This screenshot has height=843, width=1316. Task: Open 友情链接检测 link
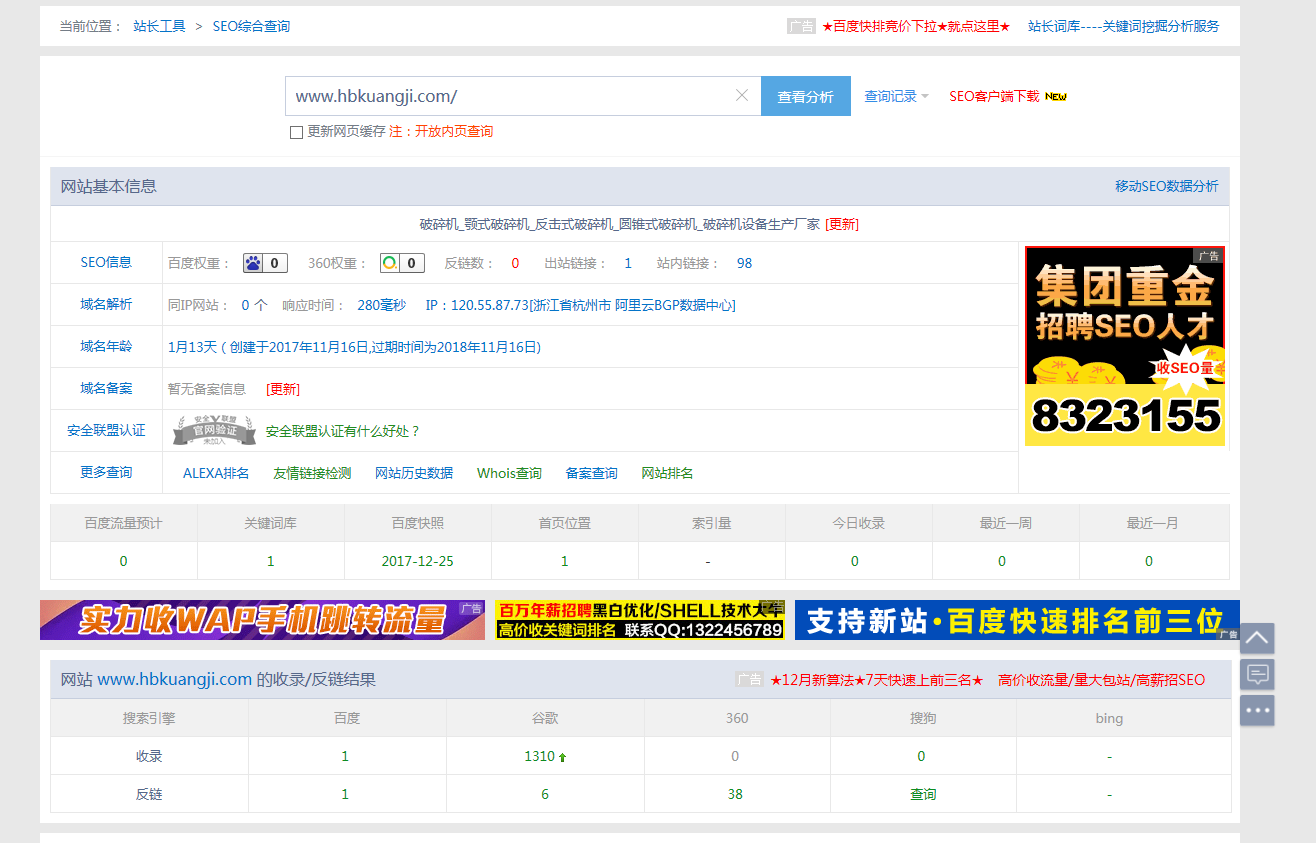[312, 473]
